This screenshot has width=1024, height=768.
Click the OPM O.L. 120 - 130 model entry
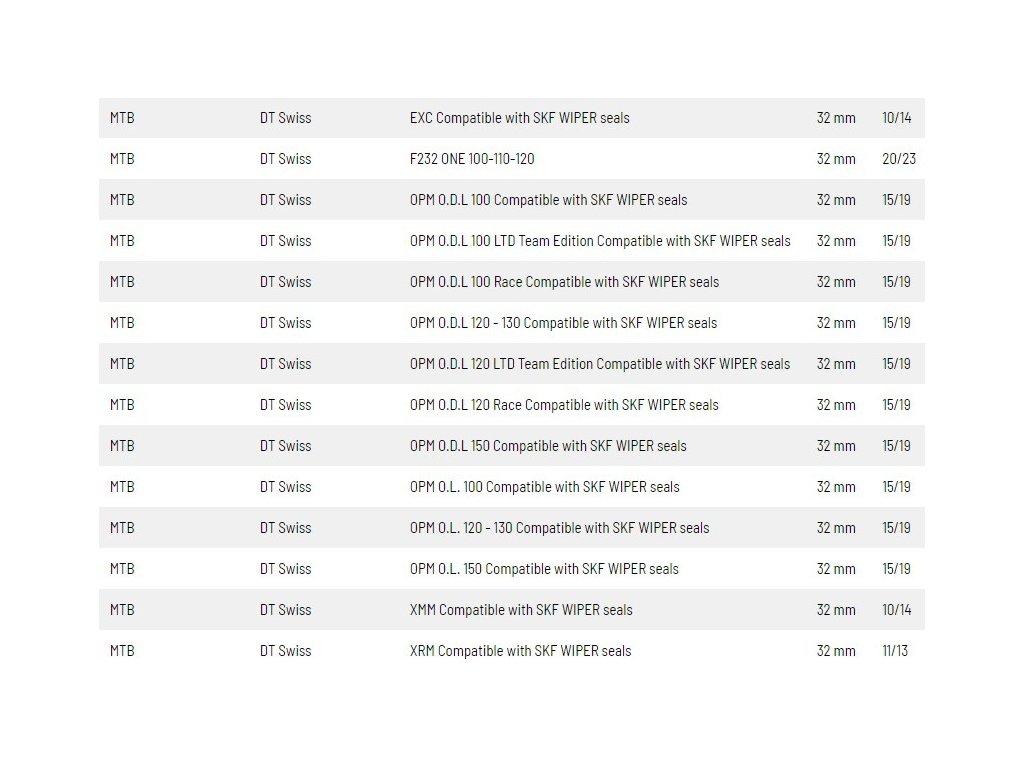pyautogui.click(x=559, y=528)
